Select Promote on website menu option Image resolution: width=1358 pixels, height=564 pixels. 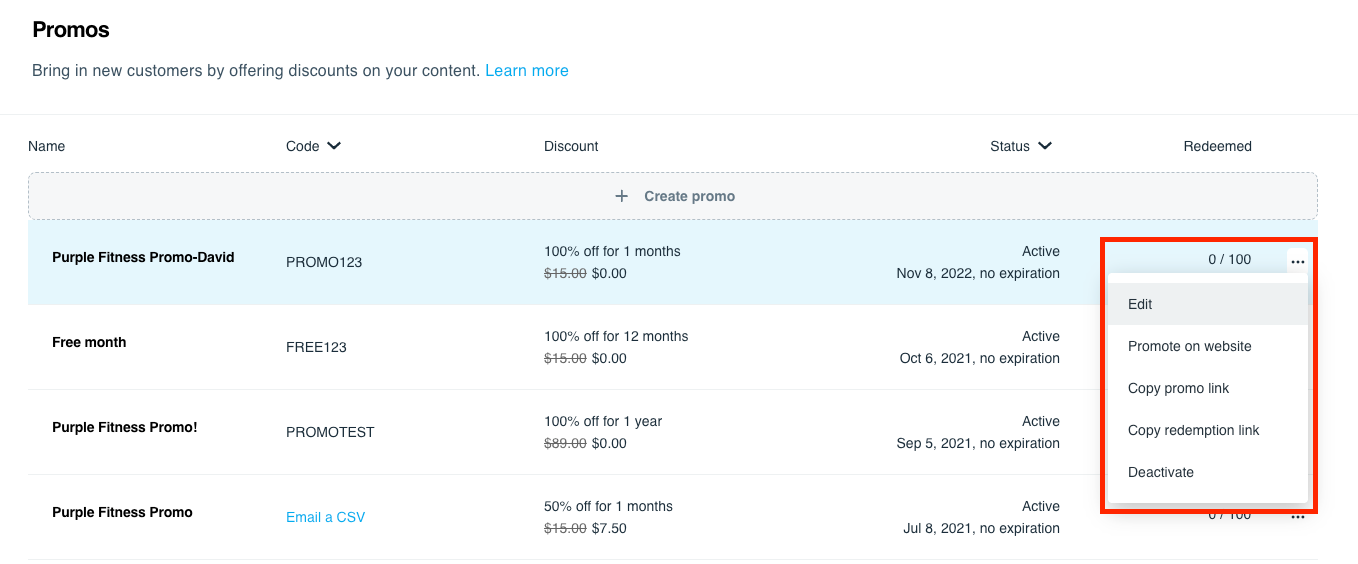(1189, 346)
